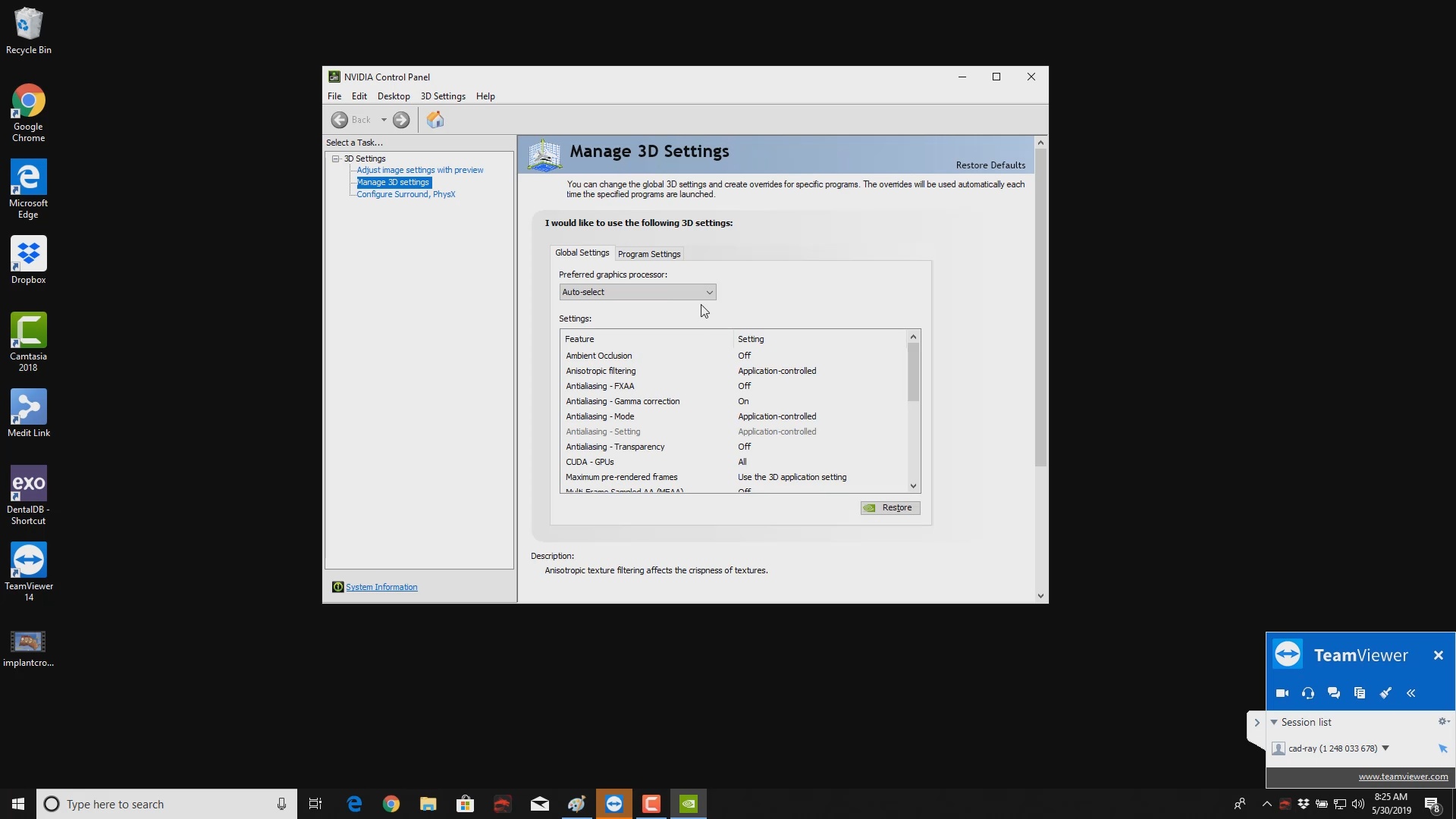
Task: Open the Help menu
Action: coord(485,96)
